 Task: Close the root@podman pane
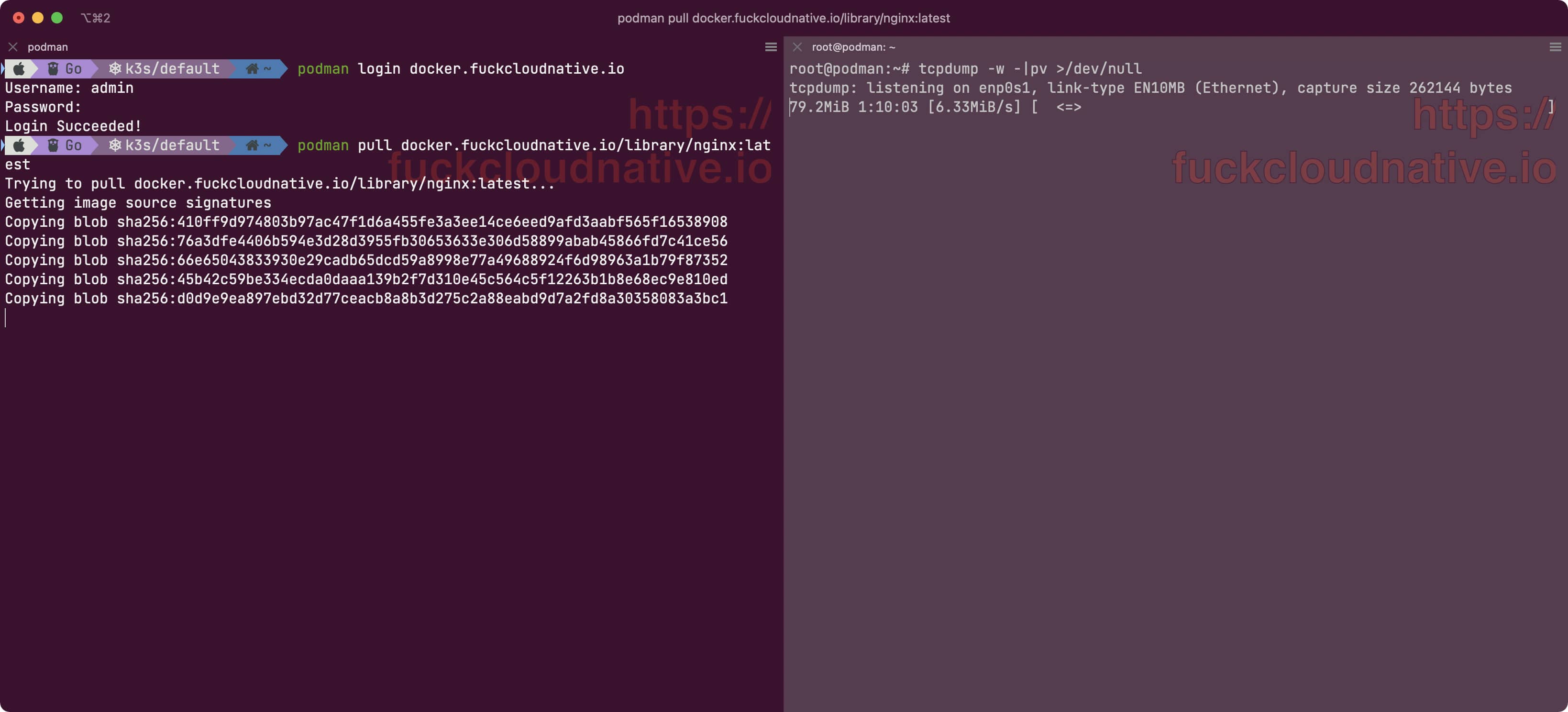(797, 47)
